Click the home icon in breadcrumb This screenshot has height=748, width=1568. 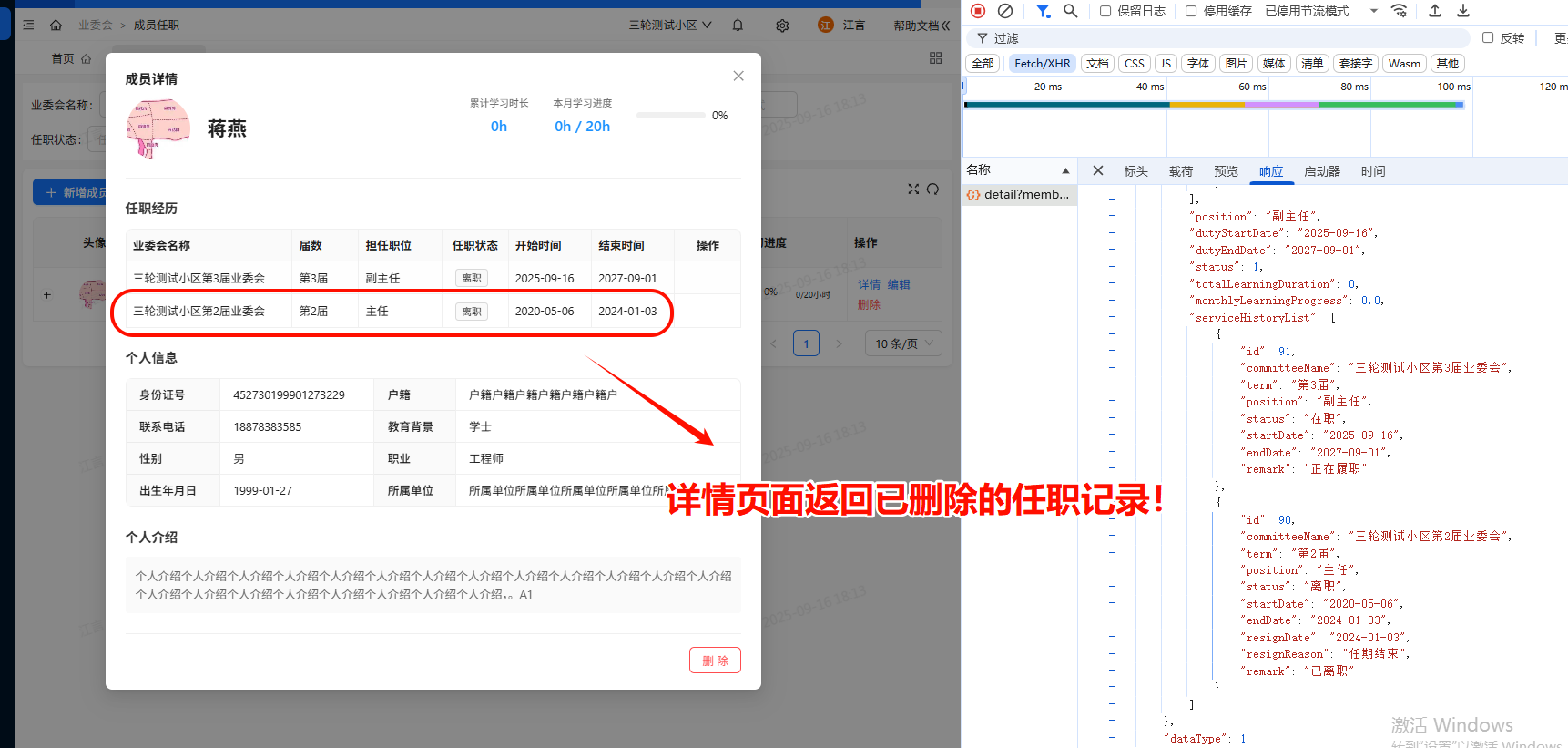[x=56, y=25]
